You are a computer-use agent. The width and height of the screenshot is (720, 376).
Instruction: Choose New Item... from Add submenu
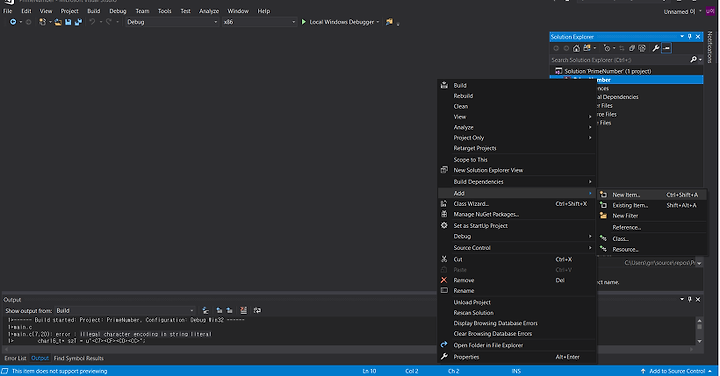pos(651,195)
